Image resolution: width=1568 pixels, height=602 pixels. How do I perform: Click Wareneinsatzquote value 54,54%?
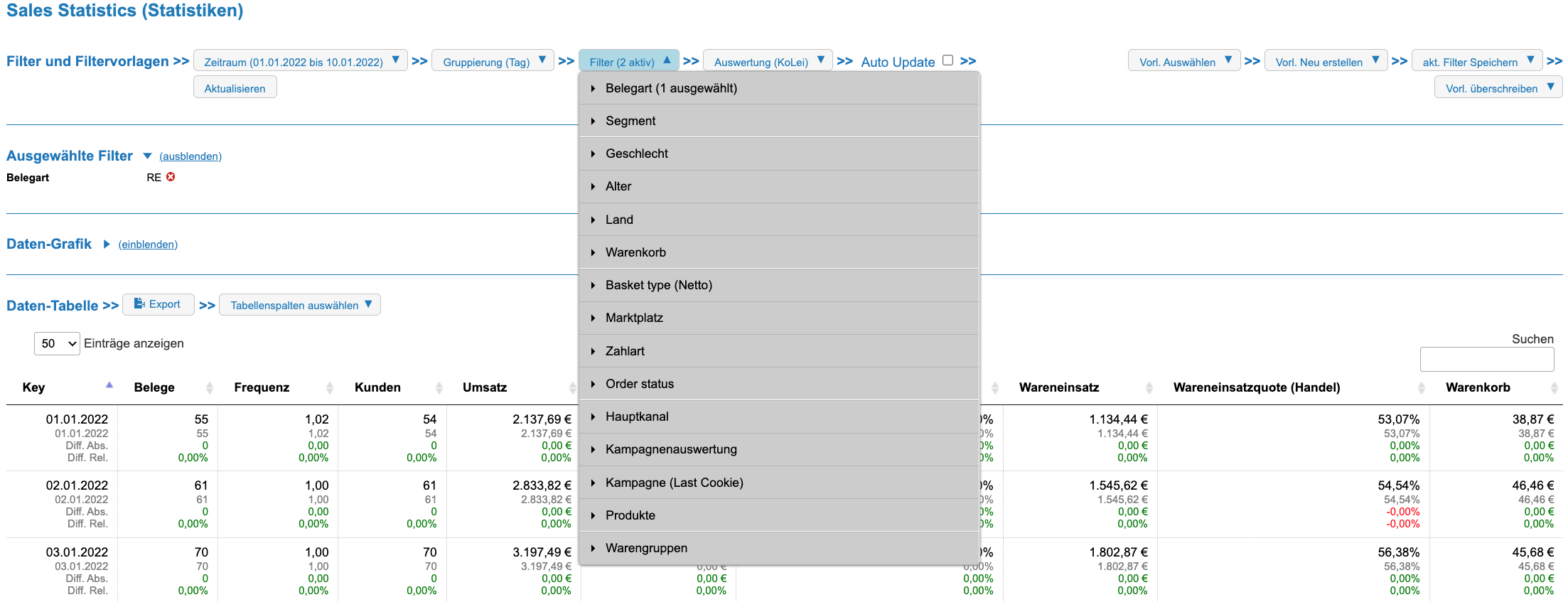[1398, 485]
